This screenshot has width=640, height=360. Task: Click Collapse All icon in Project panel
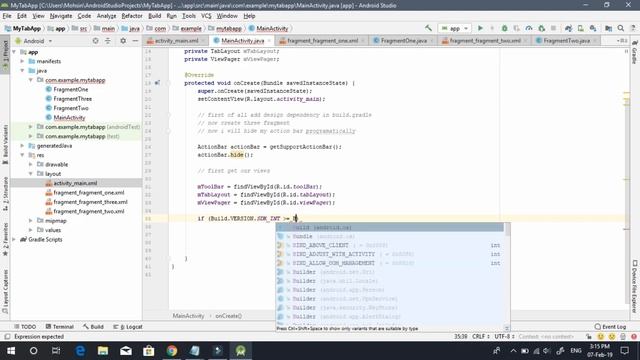click(108, 41)
